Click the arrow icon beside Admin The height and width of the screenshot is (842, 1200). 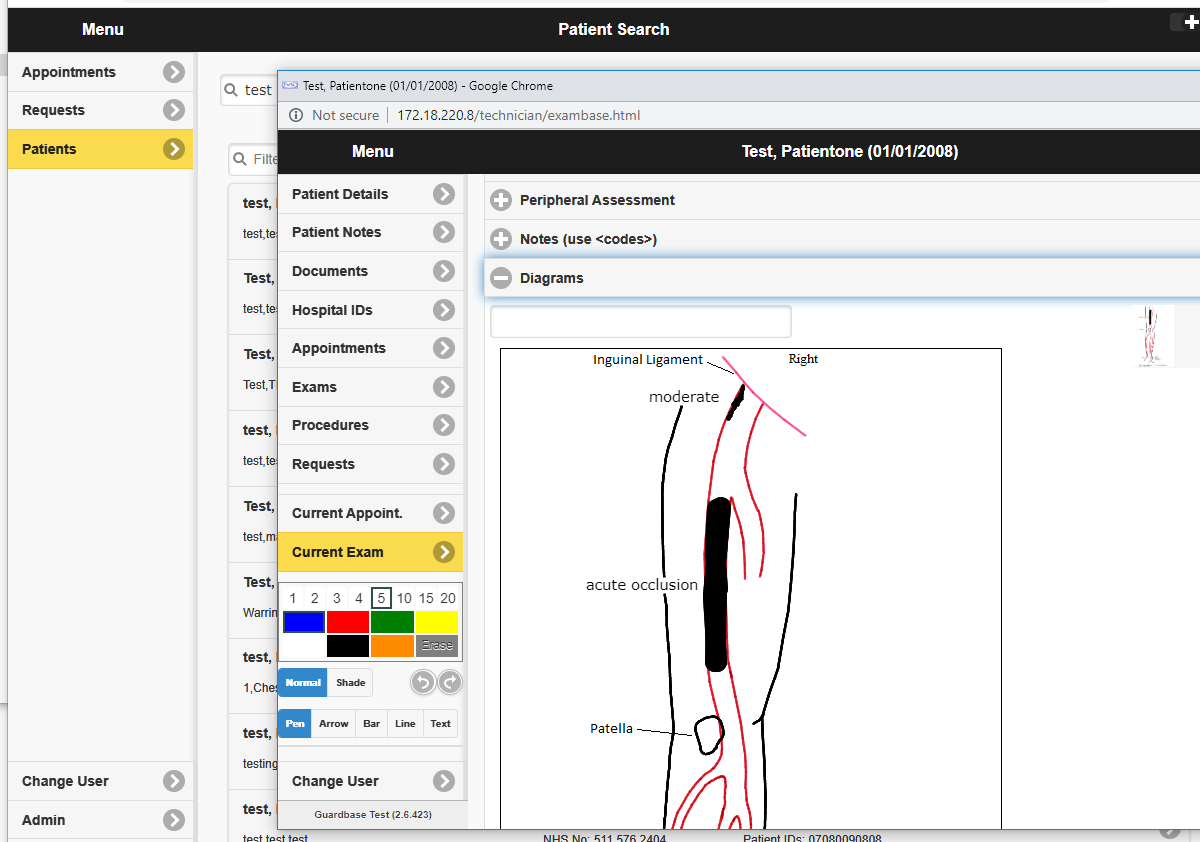(174, 820)
